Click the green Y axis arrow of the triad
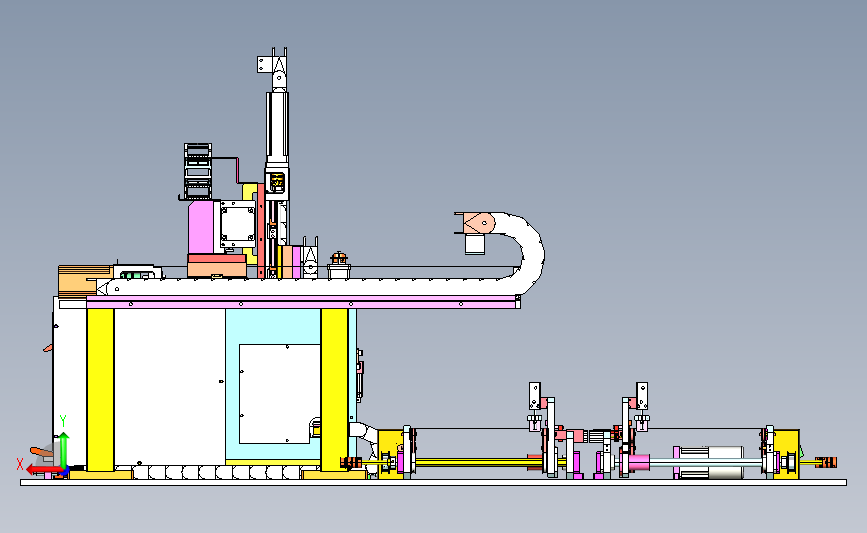 click(64, 449)
